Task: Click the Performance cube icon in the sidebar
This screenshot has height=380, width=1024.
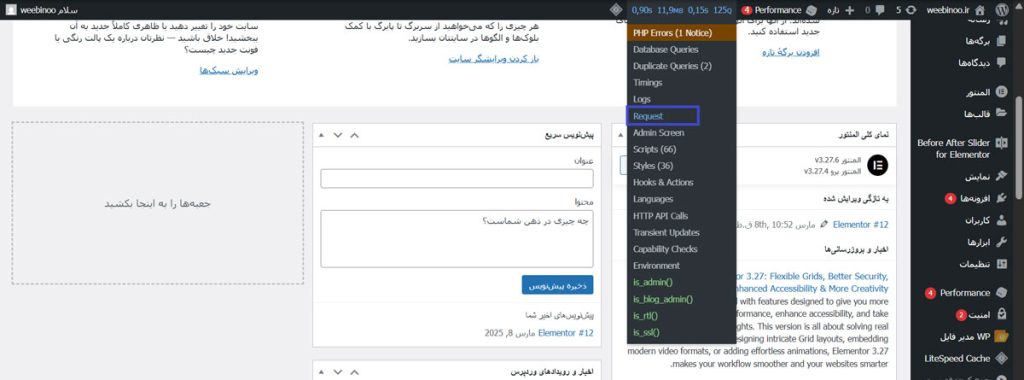Action: [1001, 293]
